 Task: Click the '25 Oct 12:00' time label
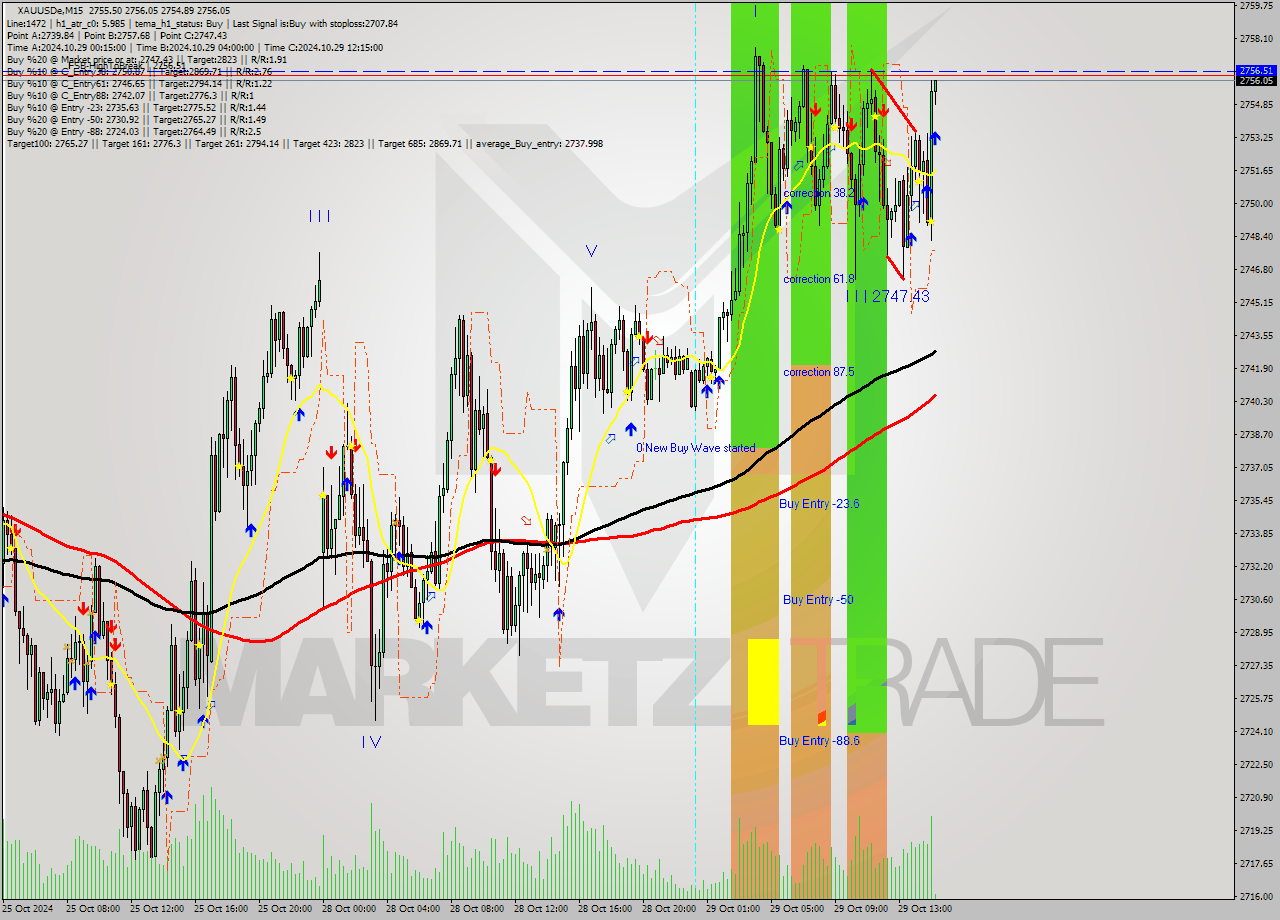click(x=156, y=909)
